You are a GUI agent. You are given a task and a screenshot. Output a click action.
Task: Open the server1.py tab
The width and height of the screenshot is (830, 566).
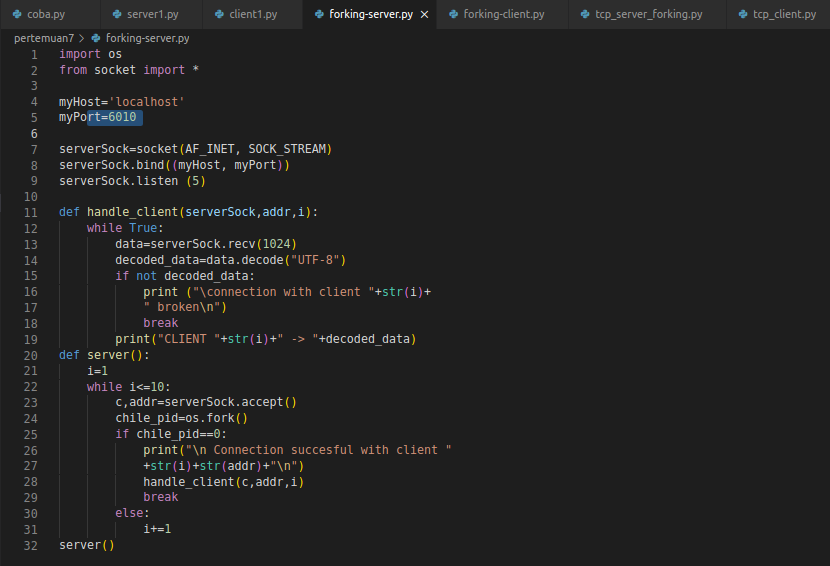[152, 14]
